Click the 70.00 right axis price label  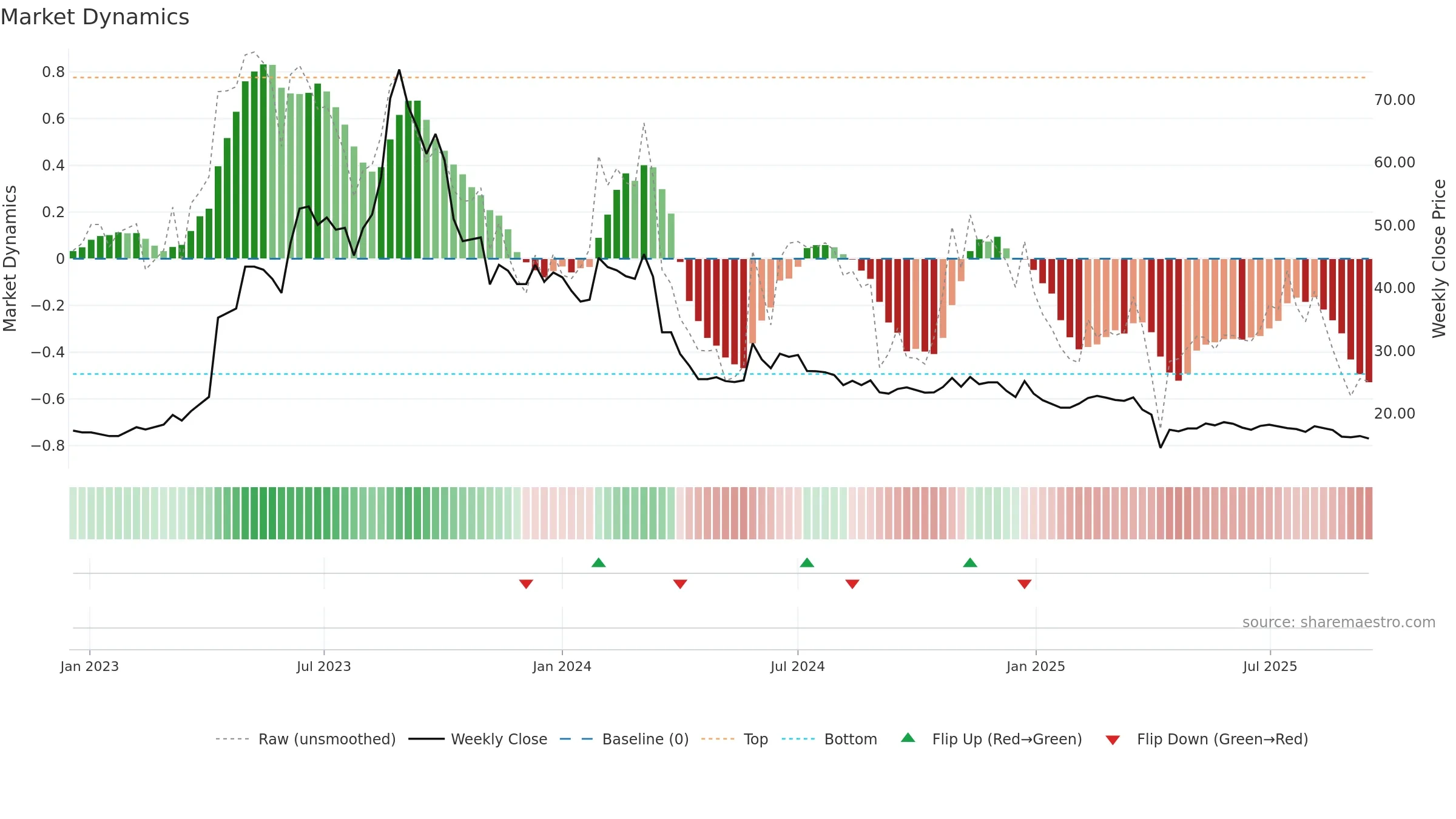[x=1395, y=99]
